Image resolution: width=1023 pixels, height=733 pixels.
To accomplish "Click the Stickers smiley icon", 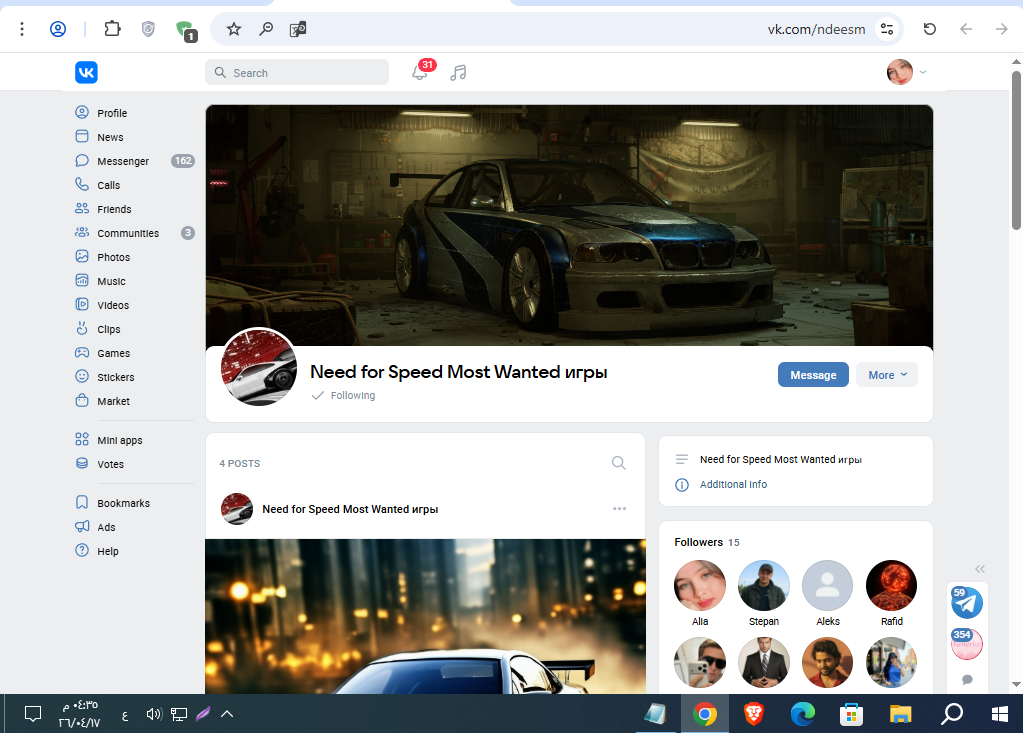I will [x=82, y=376].
